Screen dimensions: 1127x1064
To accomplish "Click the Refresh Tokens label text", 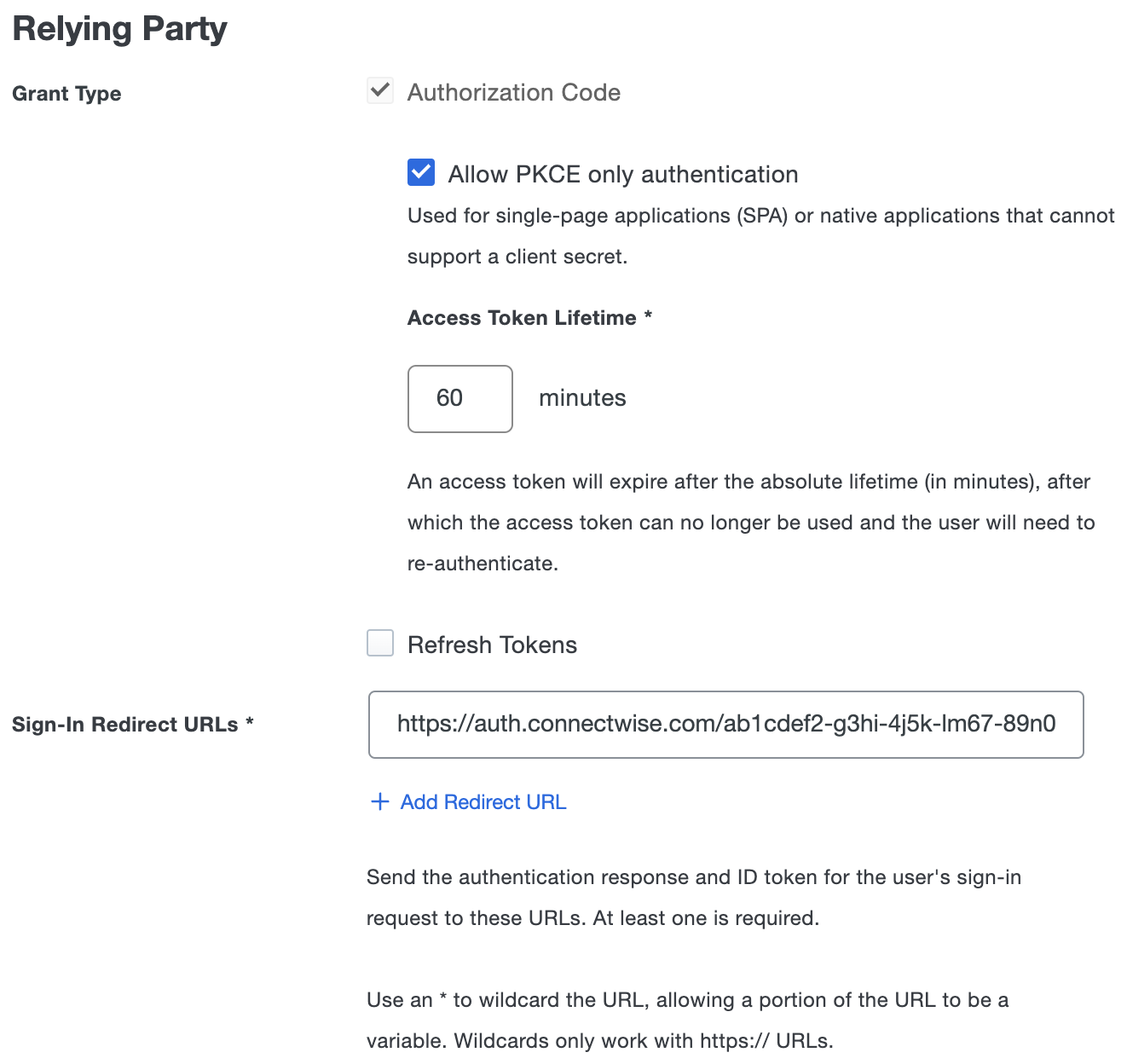I will [x=493, y=645].
